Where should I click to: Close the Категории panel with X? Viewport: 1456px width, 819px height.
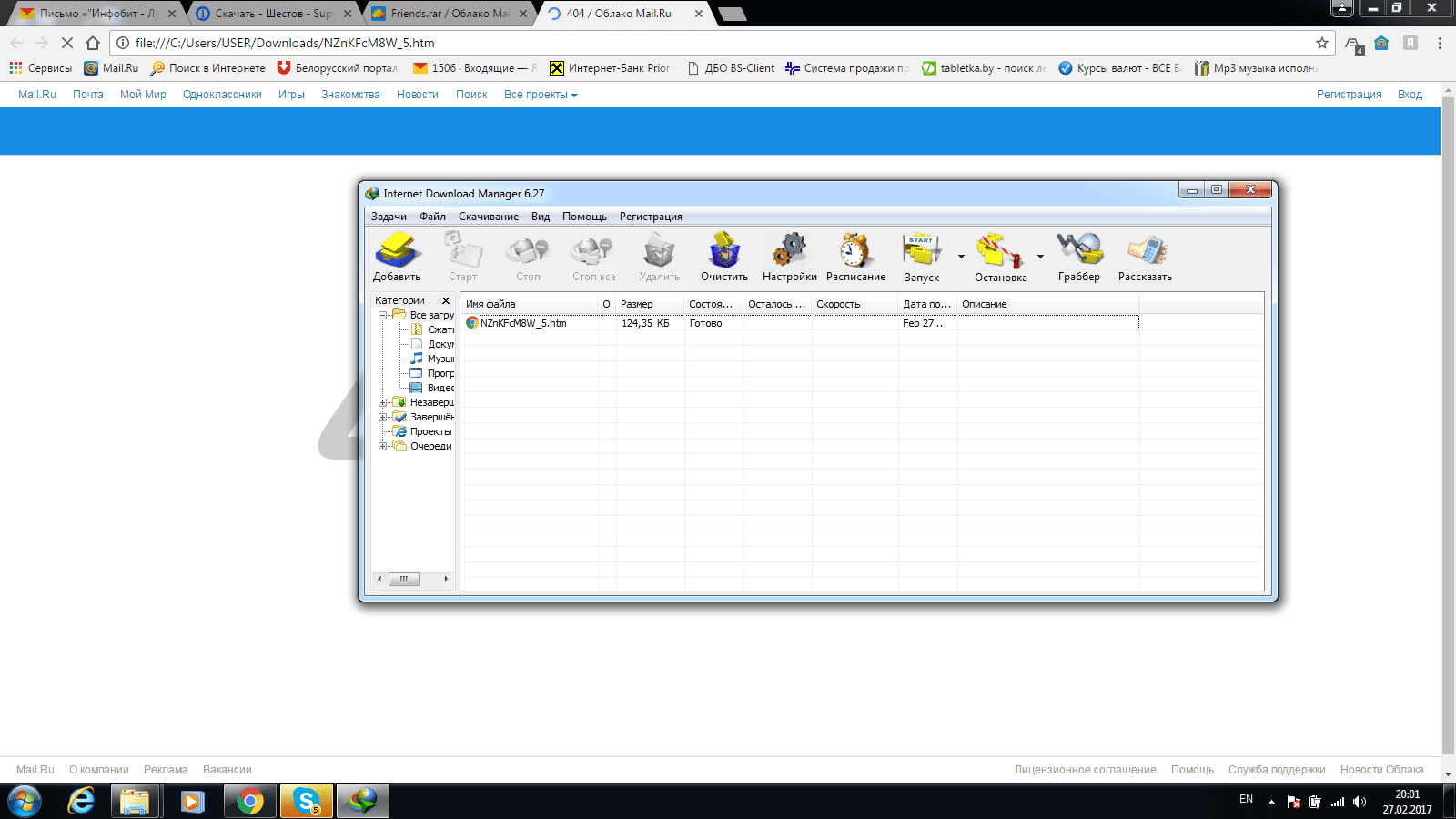click(446, 300)
